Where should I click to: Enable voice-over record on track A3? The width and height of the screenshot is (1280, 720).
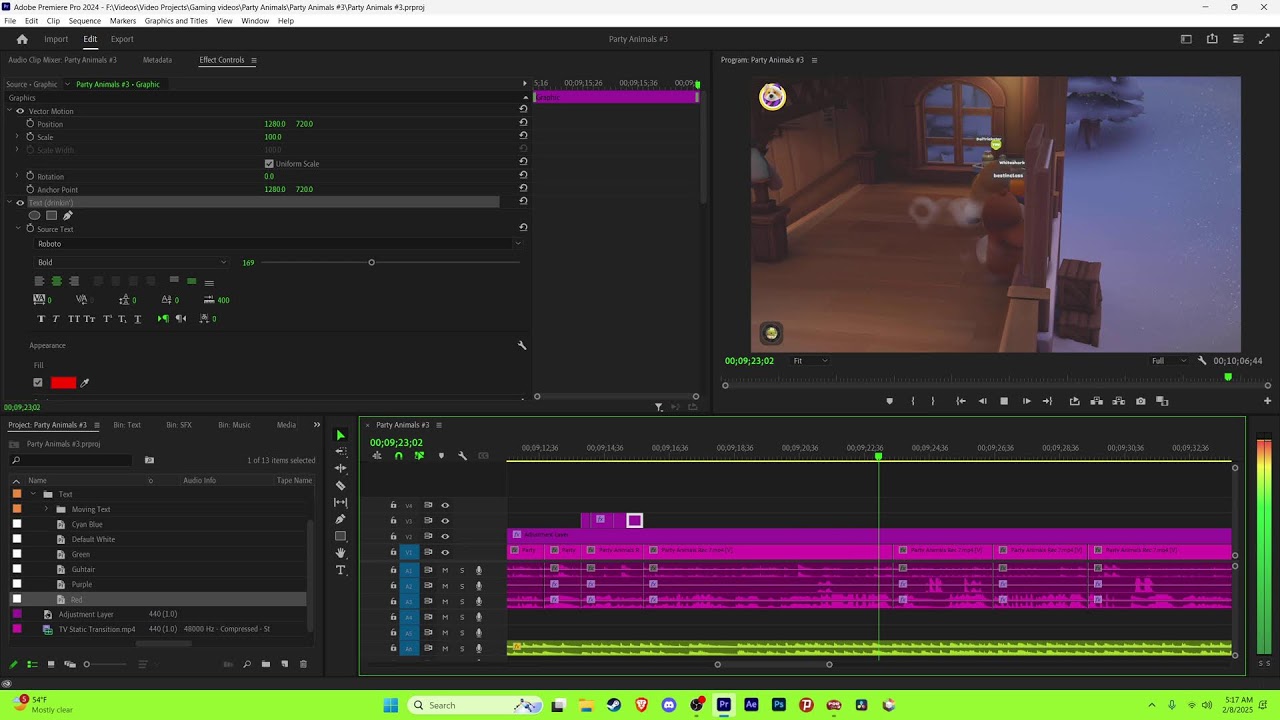click(x=479, y=602)
